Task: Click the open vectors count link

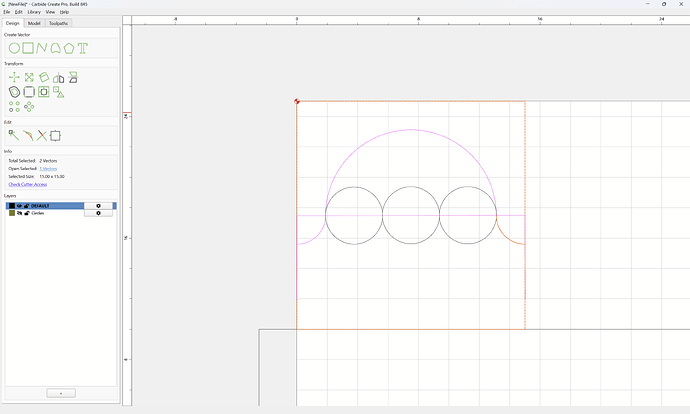Action: (48, 169)
